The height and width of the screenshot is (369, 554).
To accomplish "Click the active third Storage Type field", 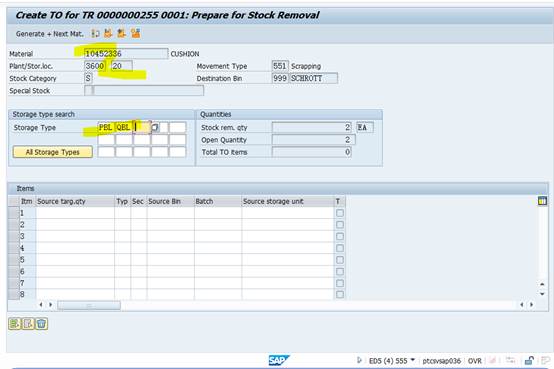I will 142,127.
